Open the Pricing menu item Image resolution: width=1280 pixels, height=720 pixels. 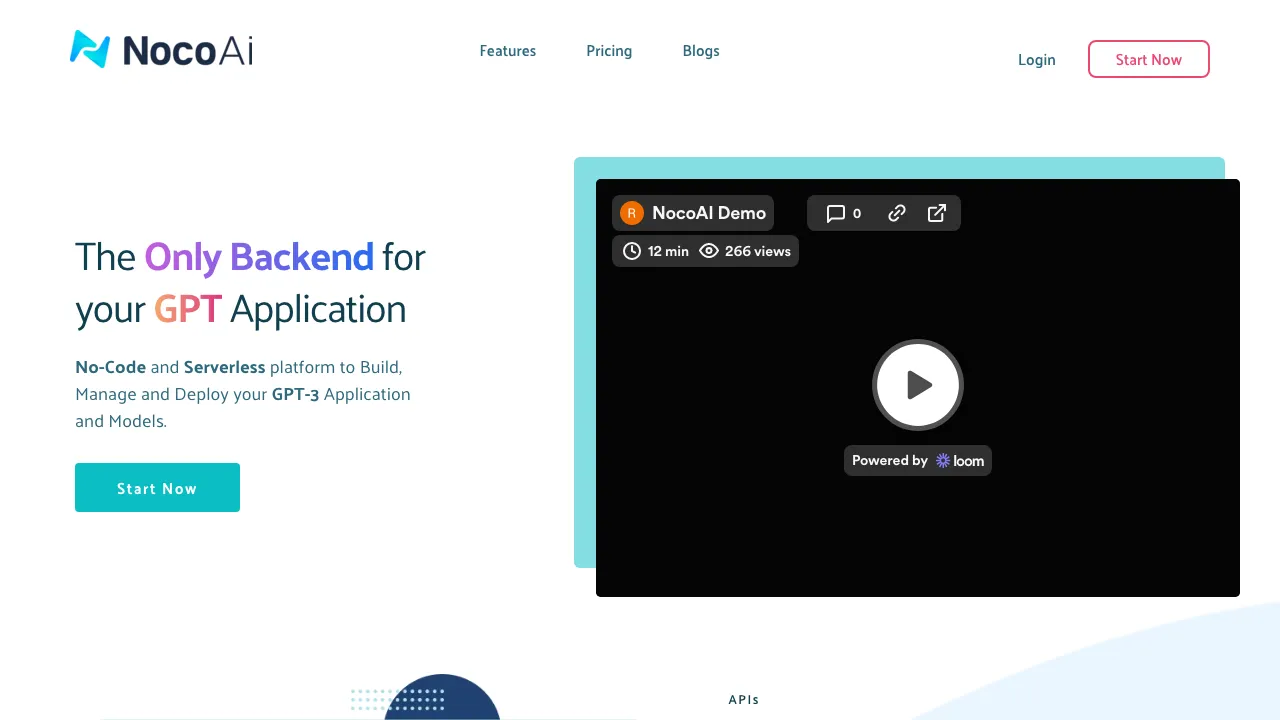tap(609, 51)
